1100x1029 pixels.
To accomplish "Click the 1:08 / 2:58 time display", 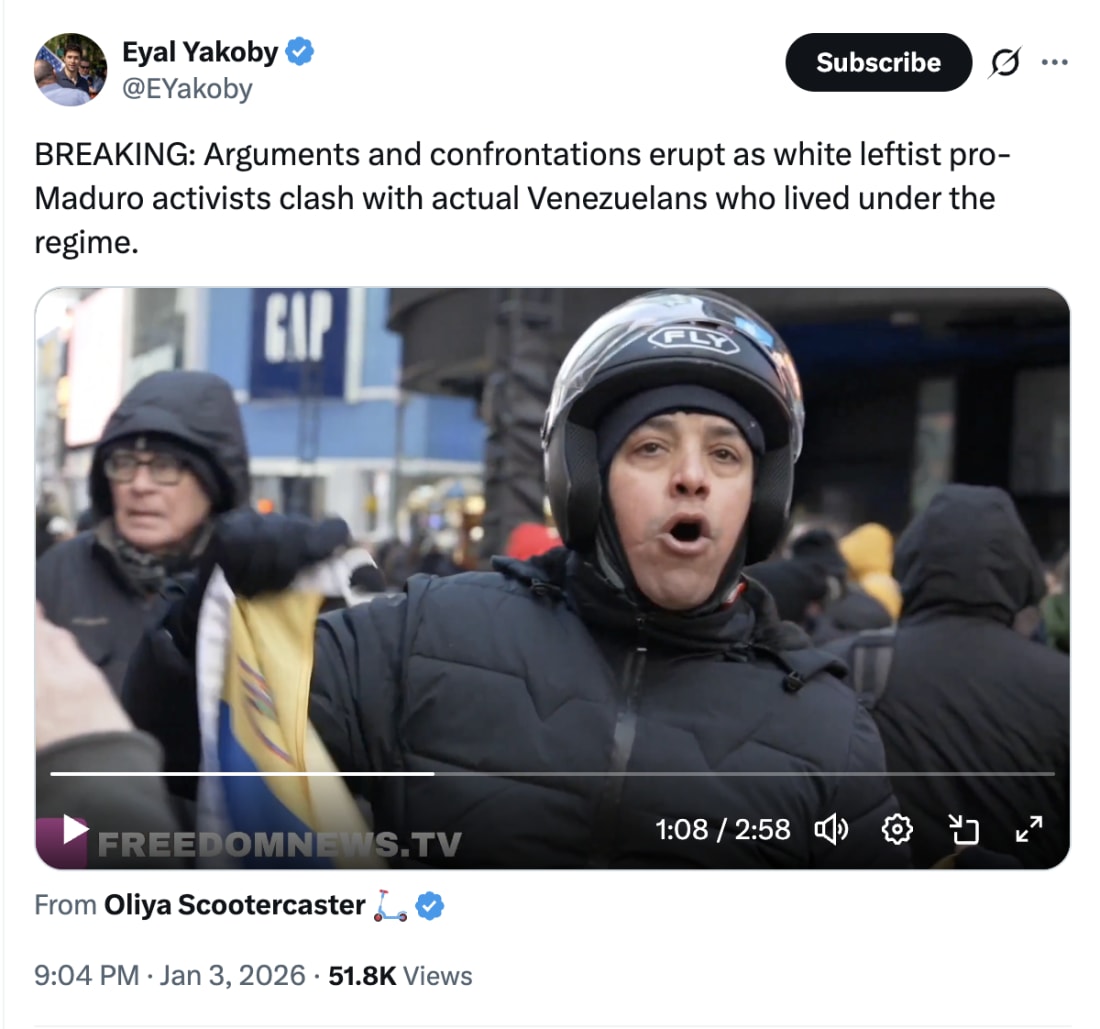I will (x=723, y=830).
